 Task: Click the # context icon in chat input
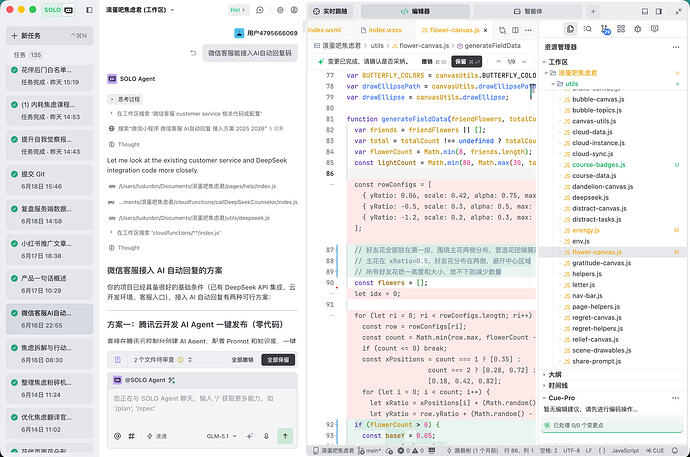click(x=131, y=436)
